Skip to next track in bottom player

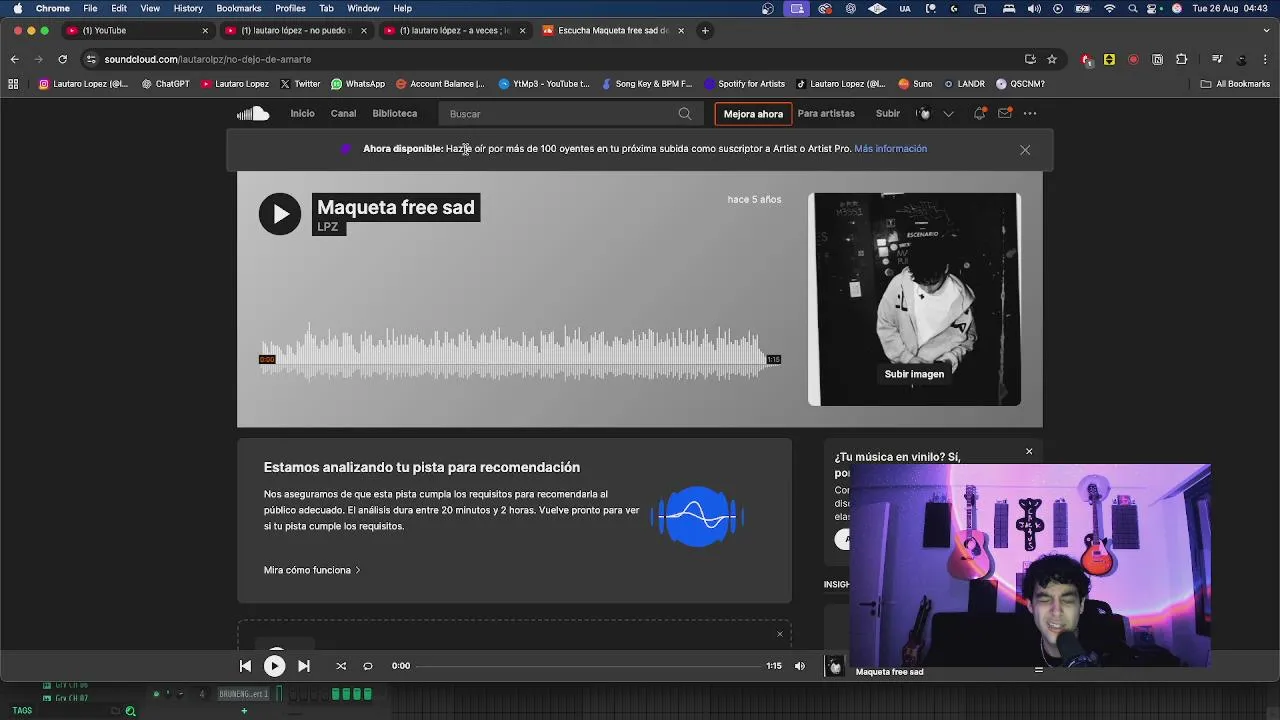(x=304, y=666)
